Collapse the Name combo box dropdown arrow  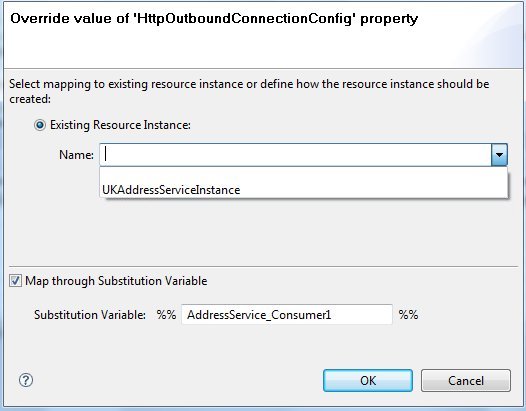499,155
